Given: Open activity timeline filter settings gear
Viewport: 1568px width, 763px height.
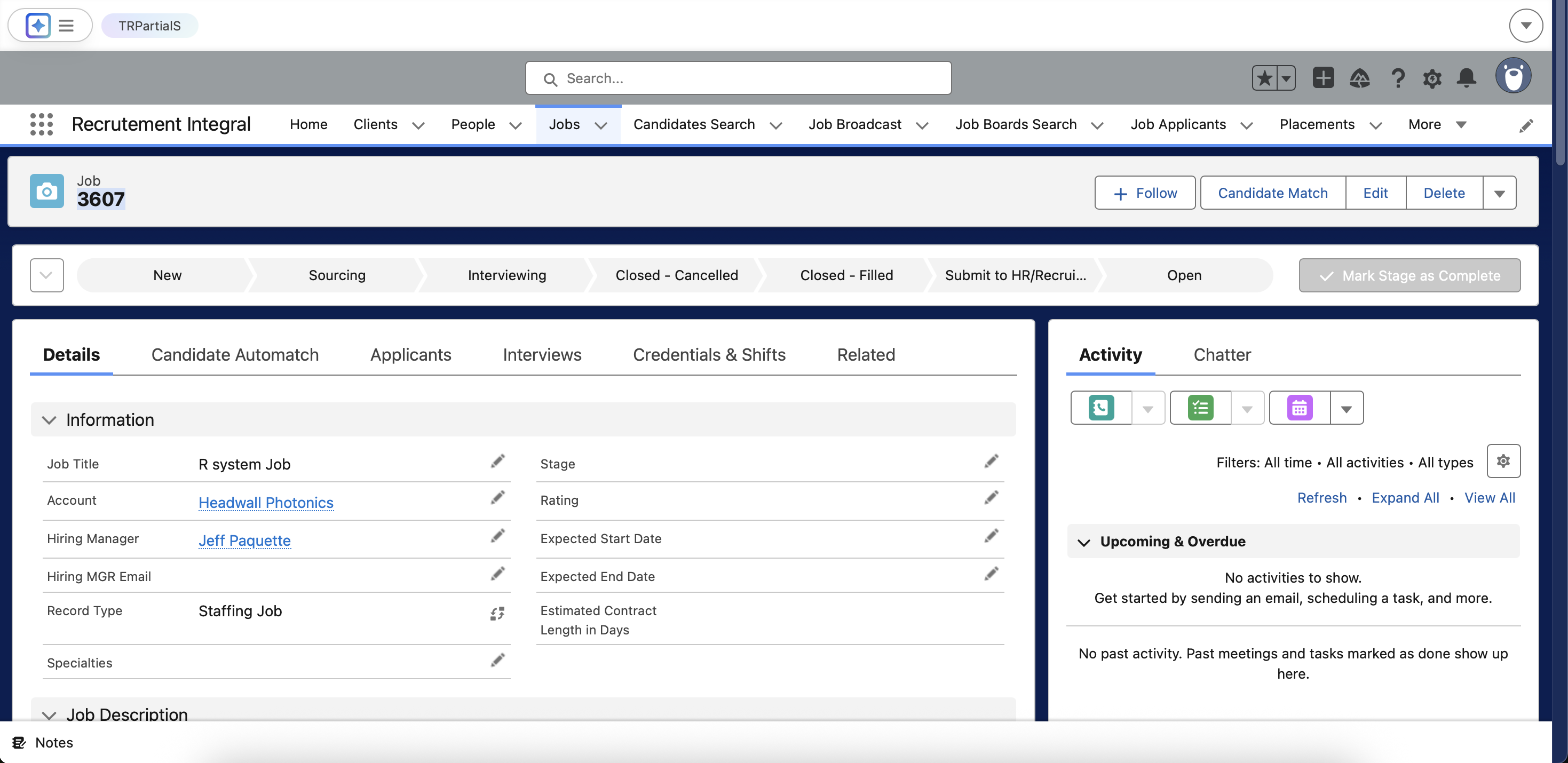Looking at the screenshot, I should (1503, 461).
